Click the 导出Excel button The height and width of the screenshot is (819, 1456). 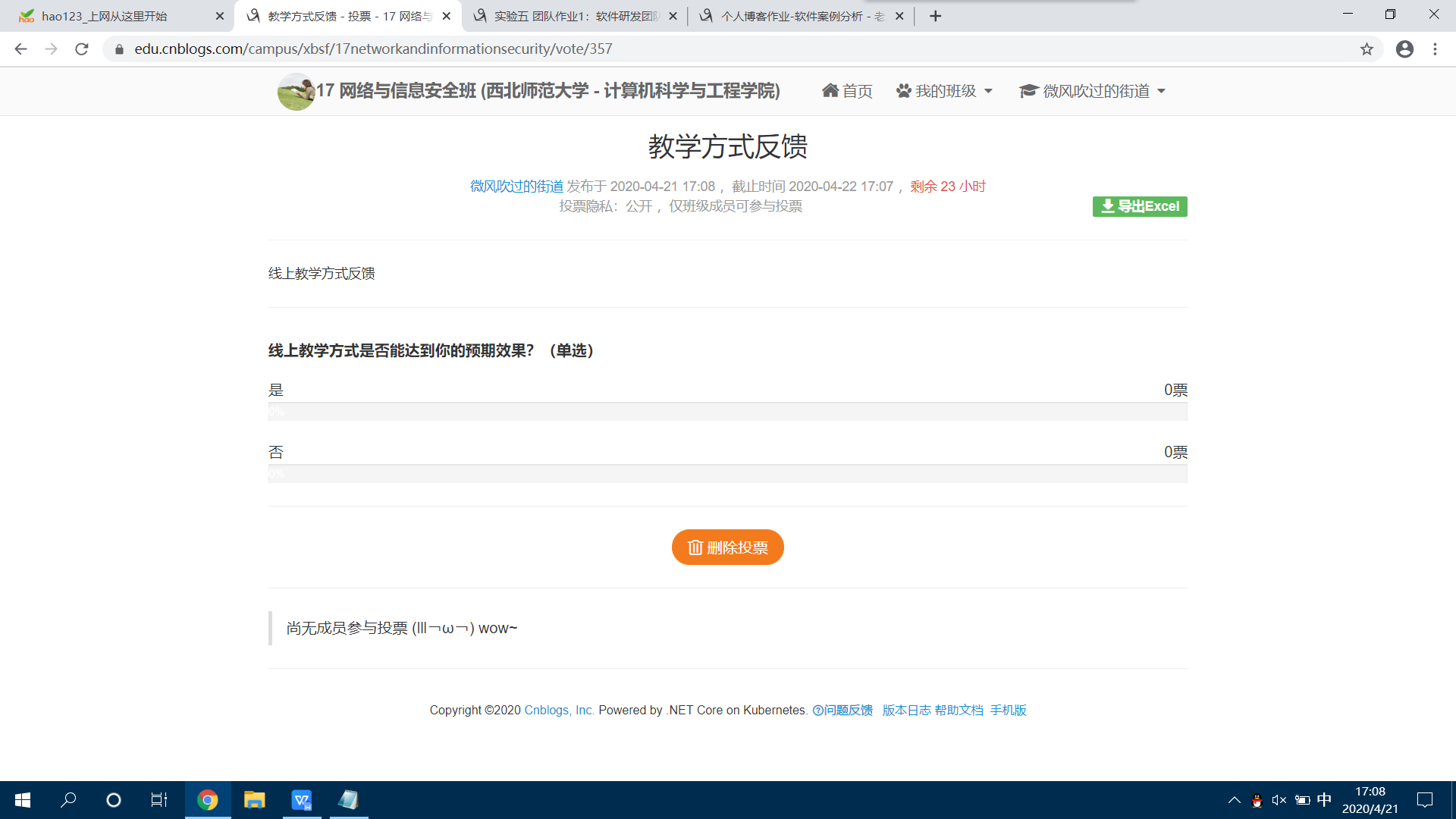(x=1140, y=206)
